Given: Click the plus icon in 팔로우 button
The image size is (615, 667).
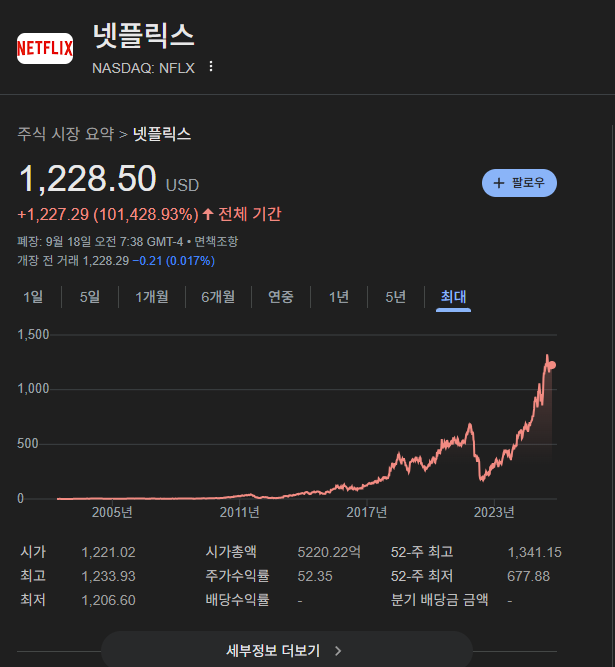Looking at the screenshot, I should point(498,183).
